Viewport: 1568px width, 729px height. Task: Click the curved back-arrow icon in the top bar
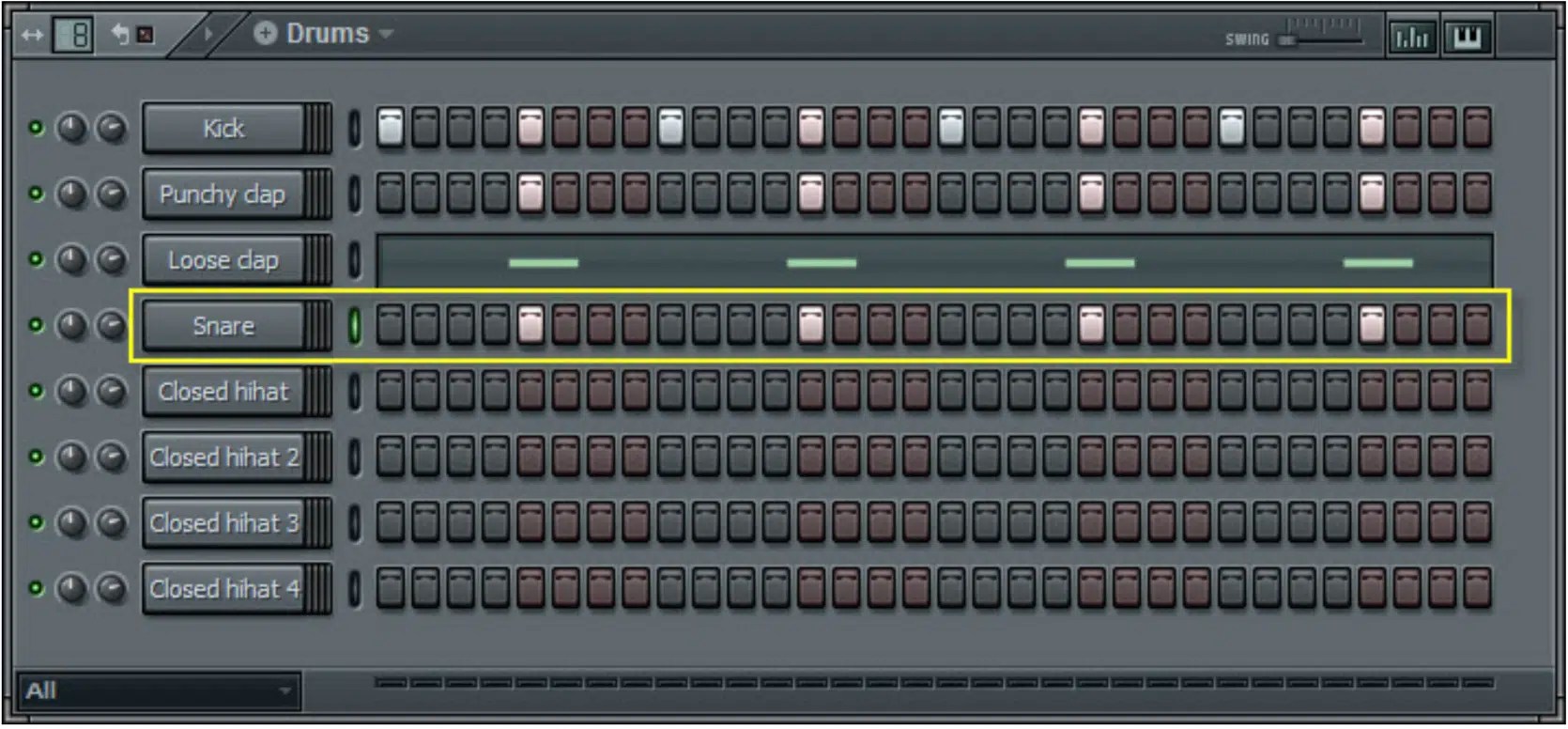click(x=121, y=34)
